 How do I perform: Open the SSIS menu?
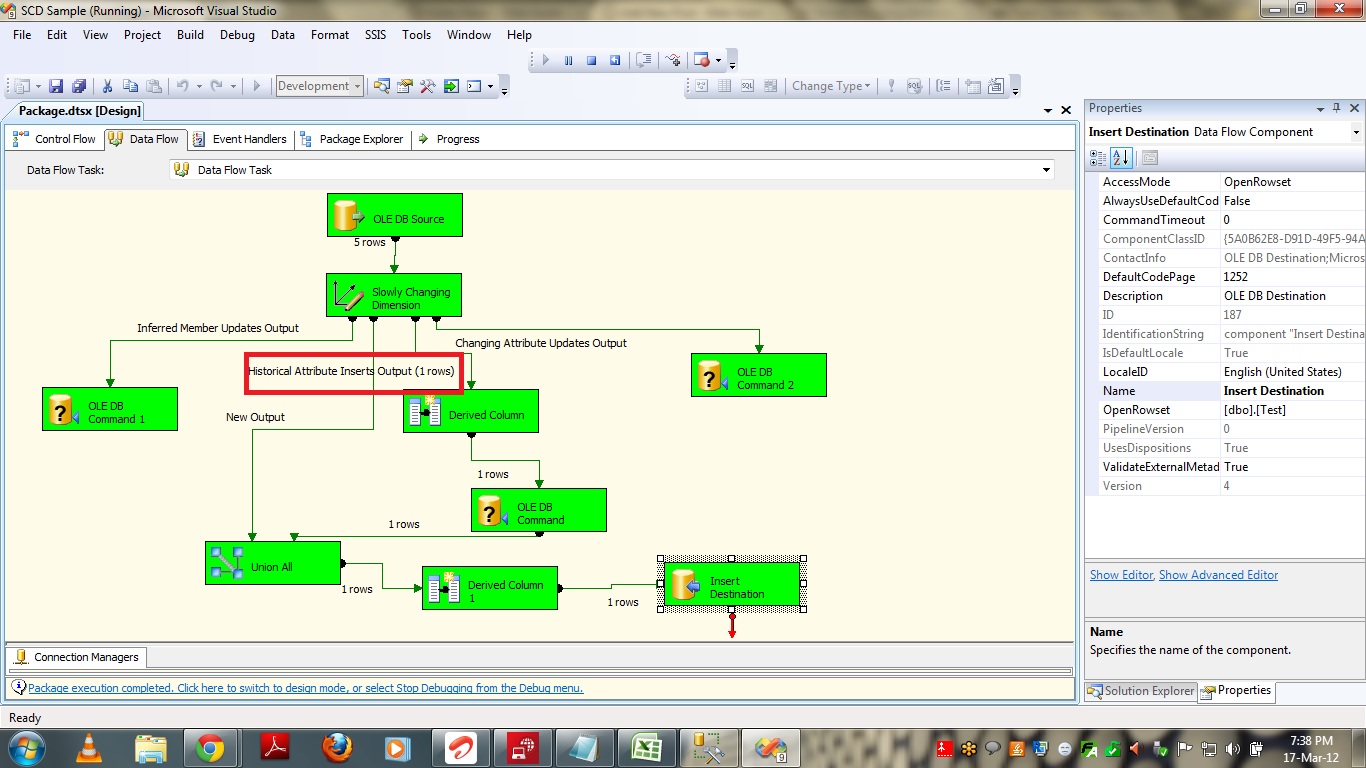[x=375, y=34]
